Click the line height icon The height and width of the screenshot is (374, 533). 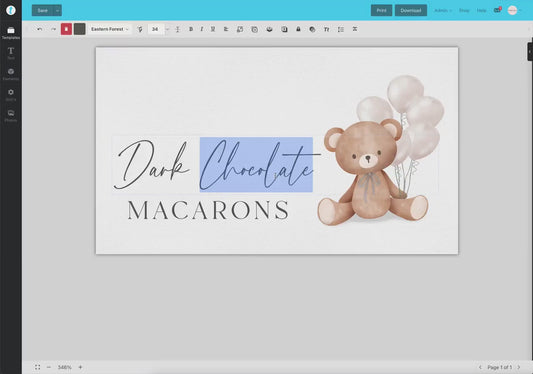177,29
